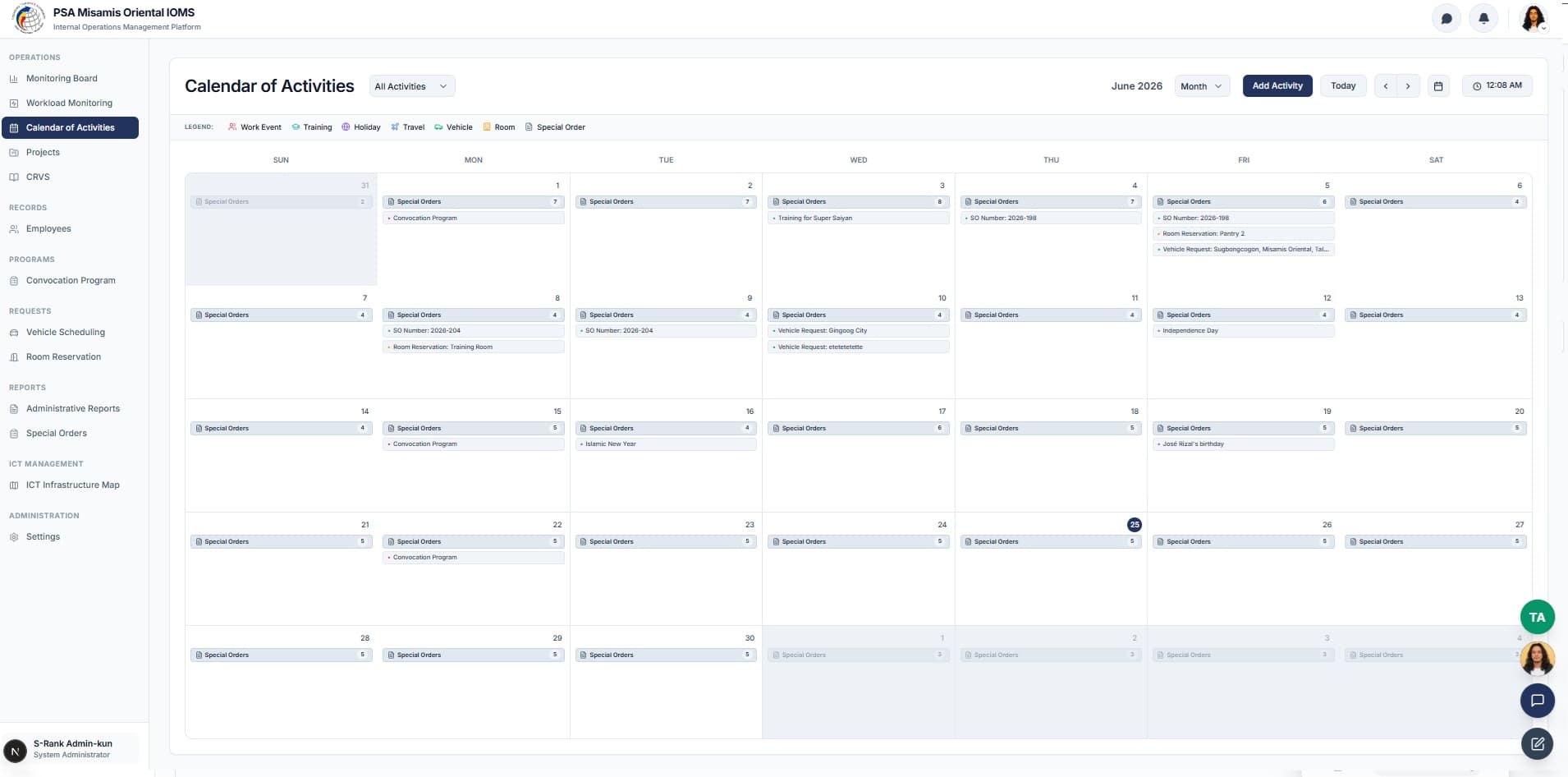The image size is (1568, 777).
Task: Open Projects in sidebar
Action: (70, 153)
